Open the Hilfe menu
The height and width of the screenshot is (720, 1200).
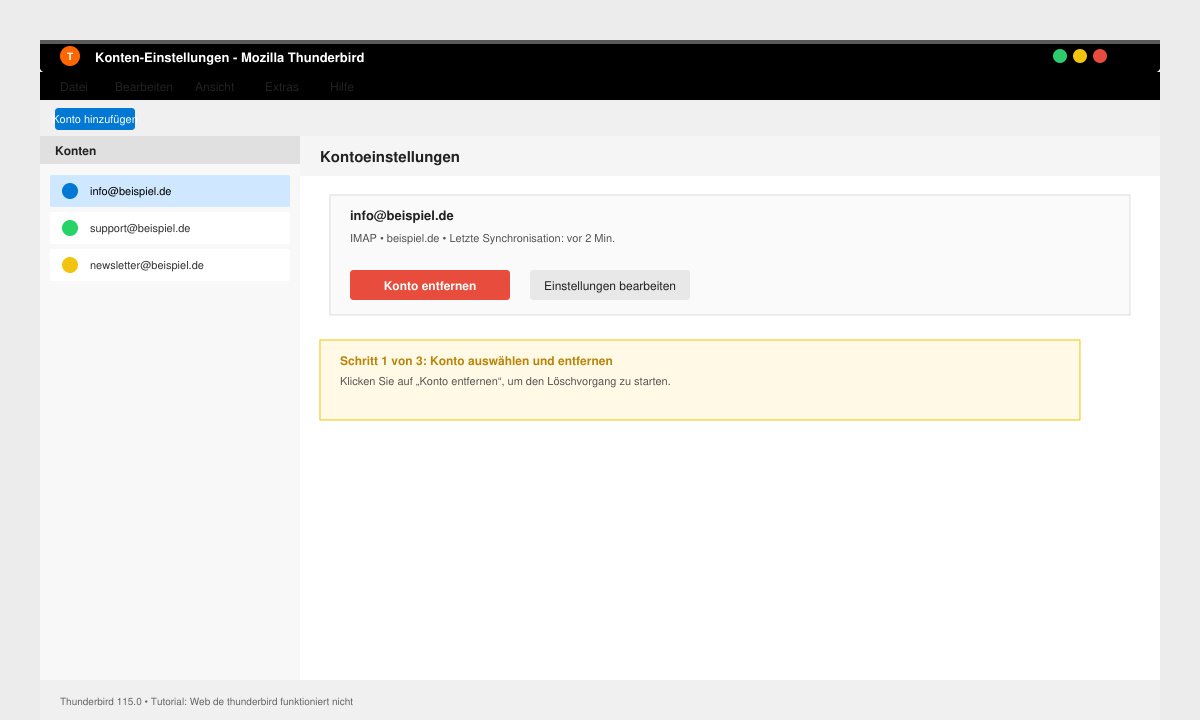coord(342,87)
